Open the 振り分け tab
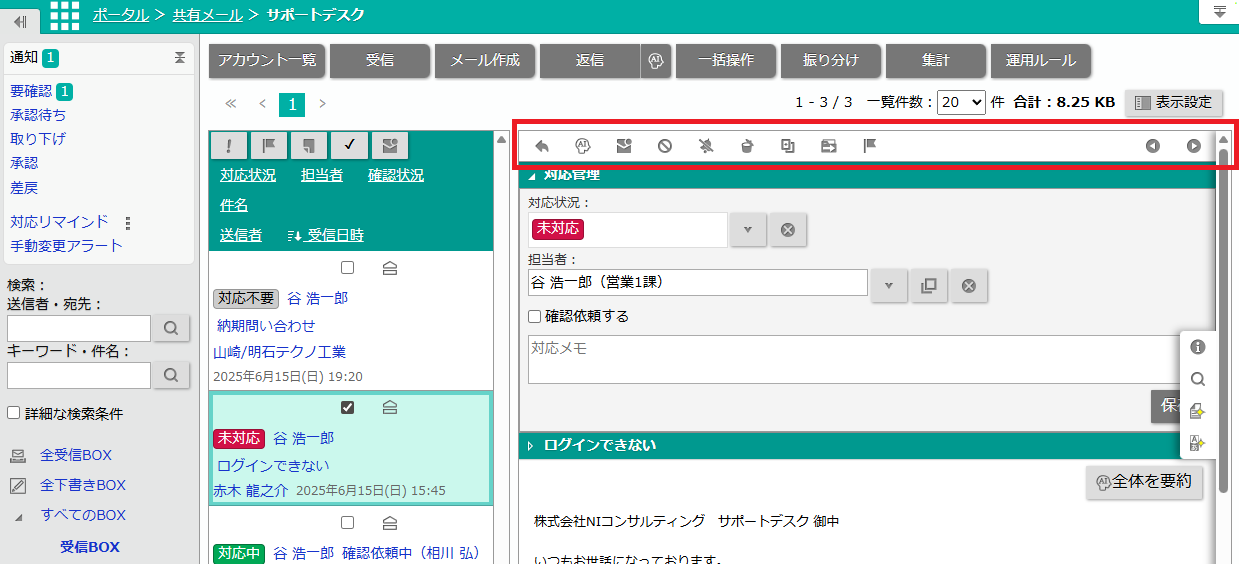Viewport: 1239px width, 564px height. point(830,60)
